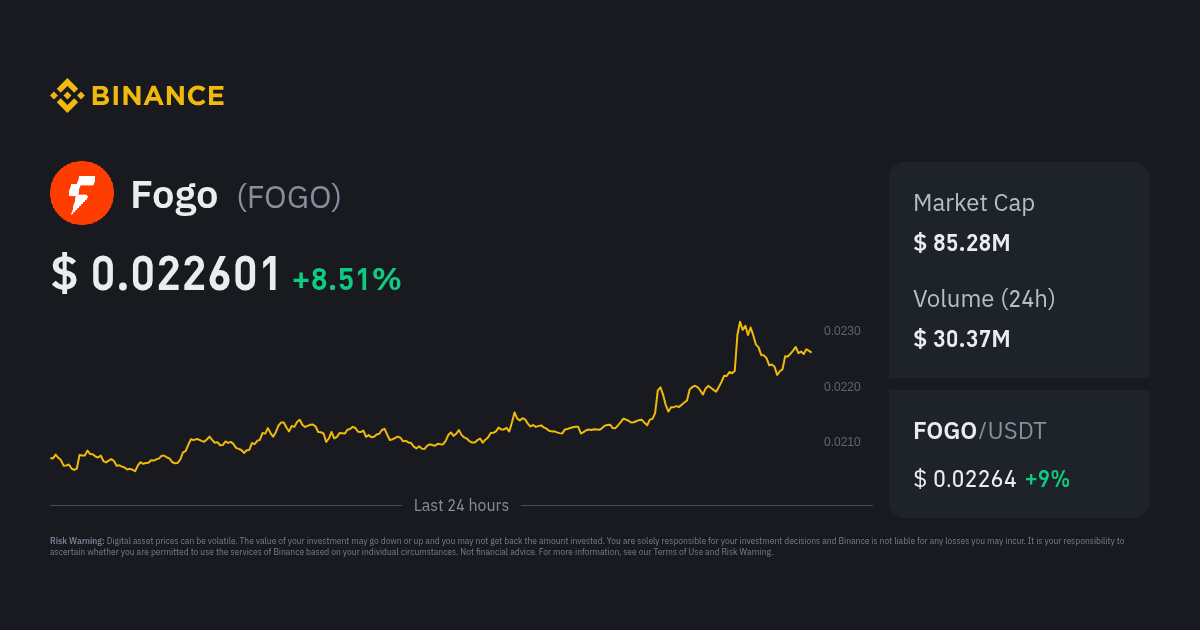The width and height of the screenshot is (1200, 630).
Task: Click the chart's highest price peak
Action: pos(739,323)
